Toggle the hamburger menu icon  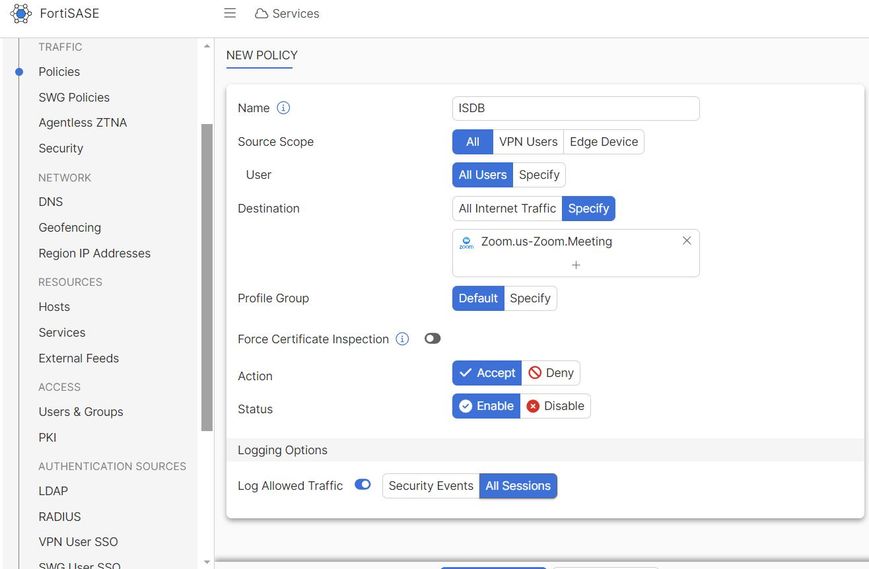coord(230,13)
